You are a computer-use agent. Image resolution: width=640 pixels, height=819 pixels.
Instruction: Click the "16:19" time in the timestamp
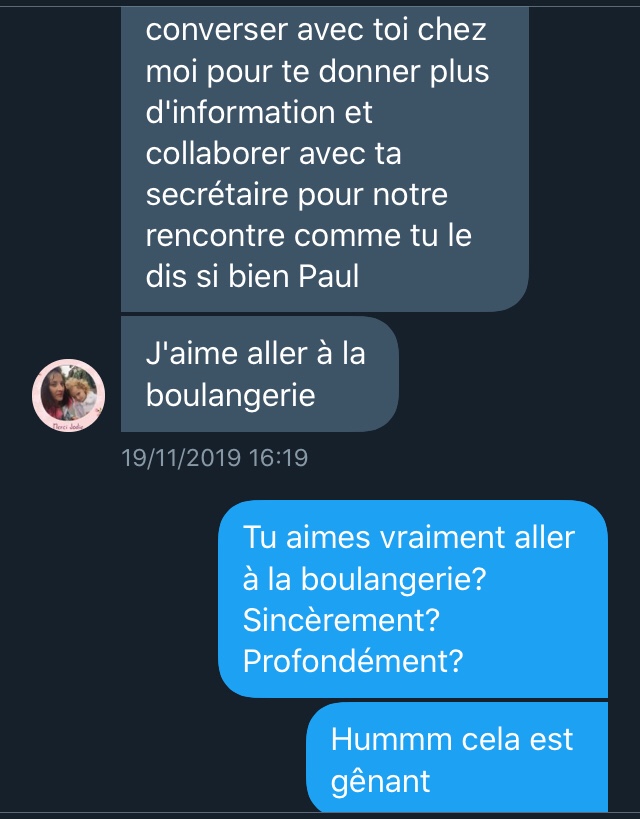click(278, 458)
